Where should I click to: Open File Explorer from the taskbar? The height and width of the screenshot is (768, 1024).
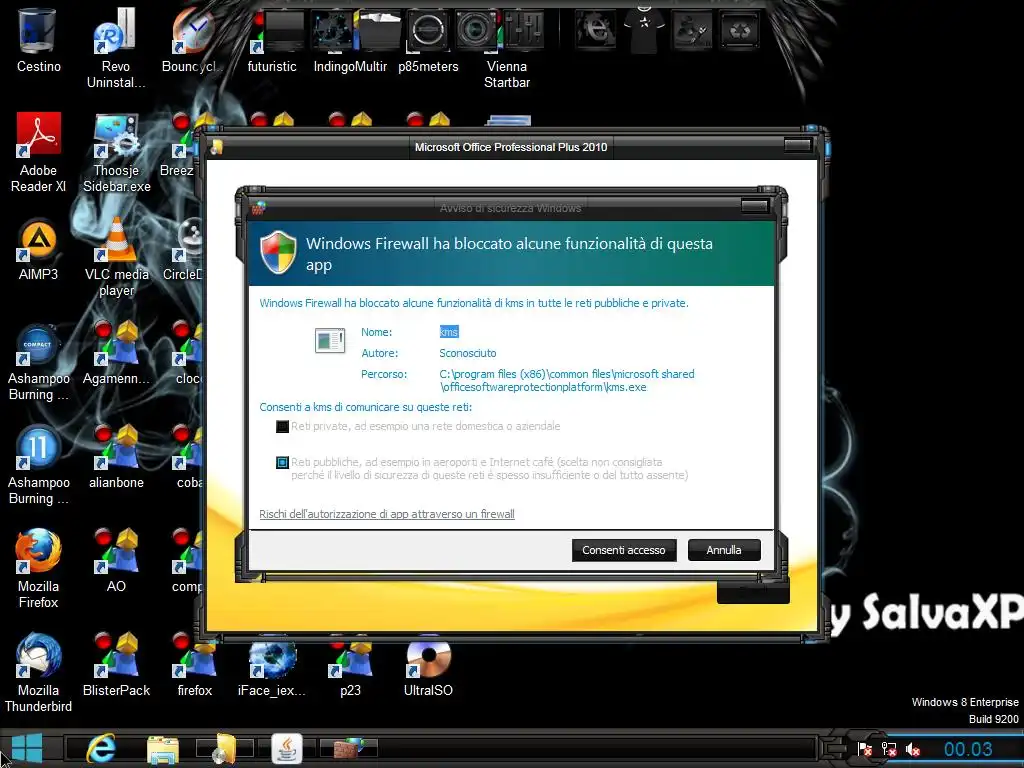[x=163, y=749]
